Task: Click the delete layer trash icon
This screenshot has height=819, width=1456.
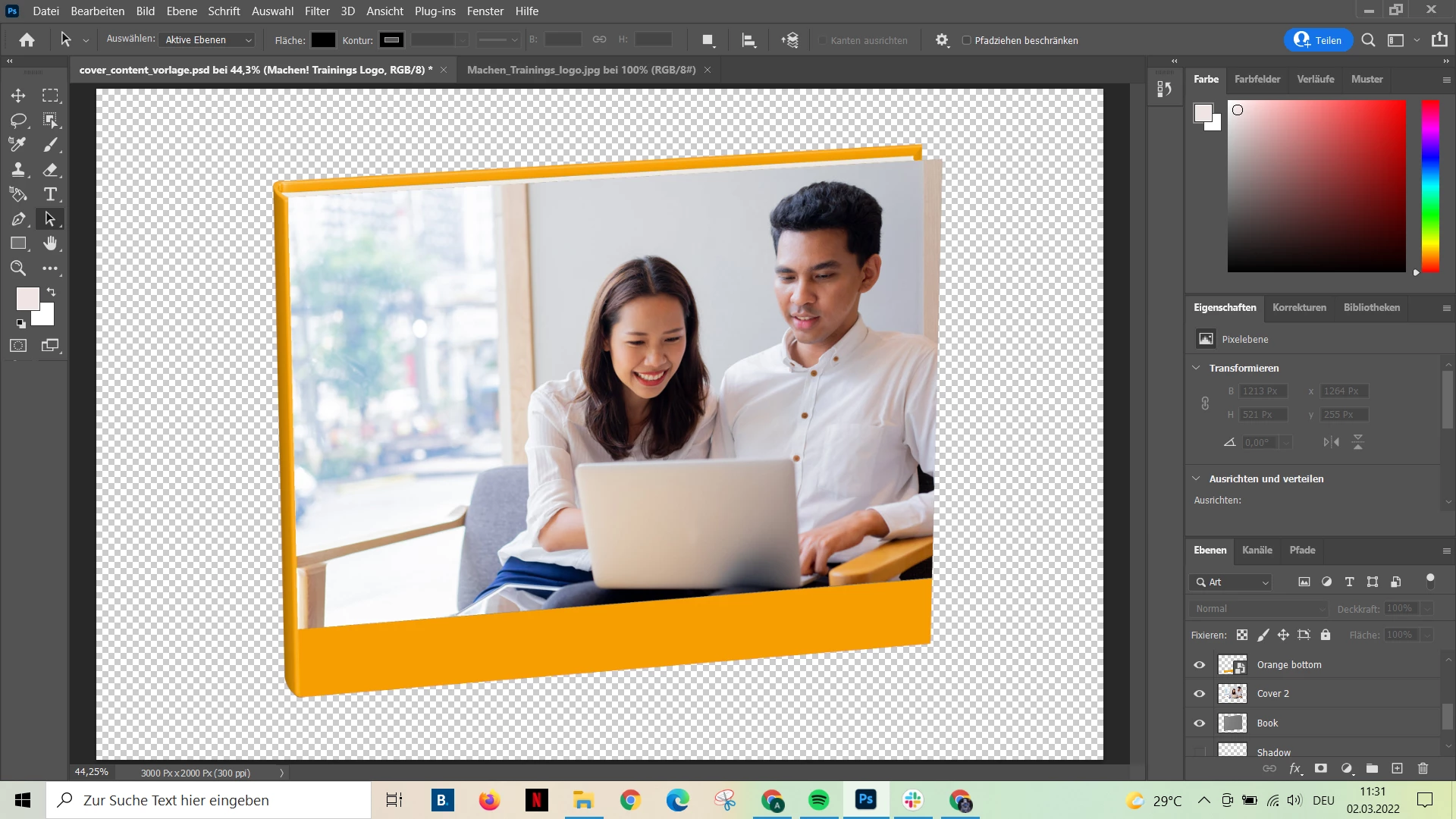Action: coord(1423,768)
